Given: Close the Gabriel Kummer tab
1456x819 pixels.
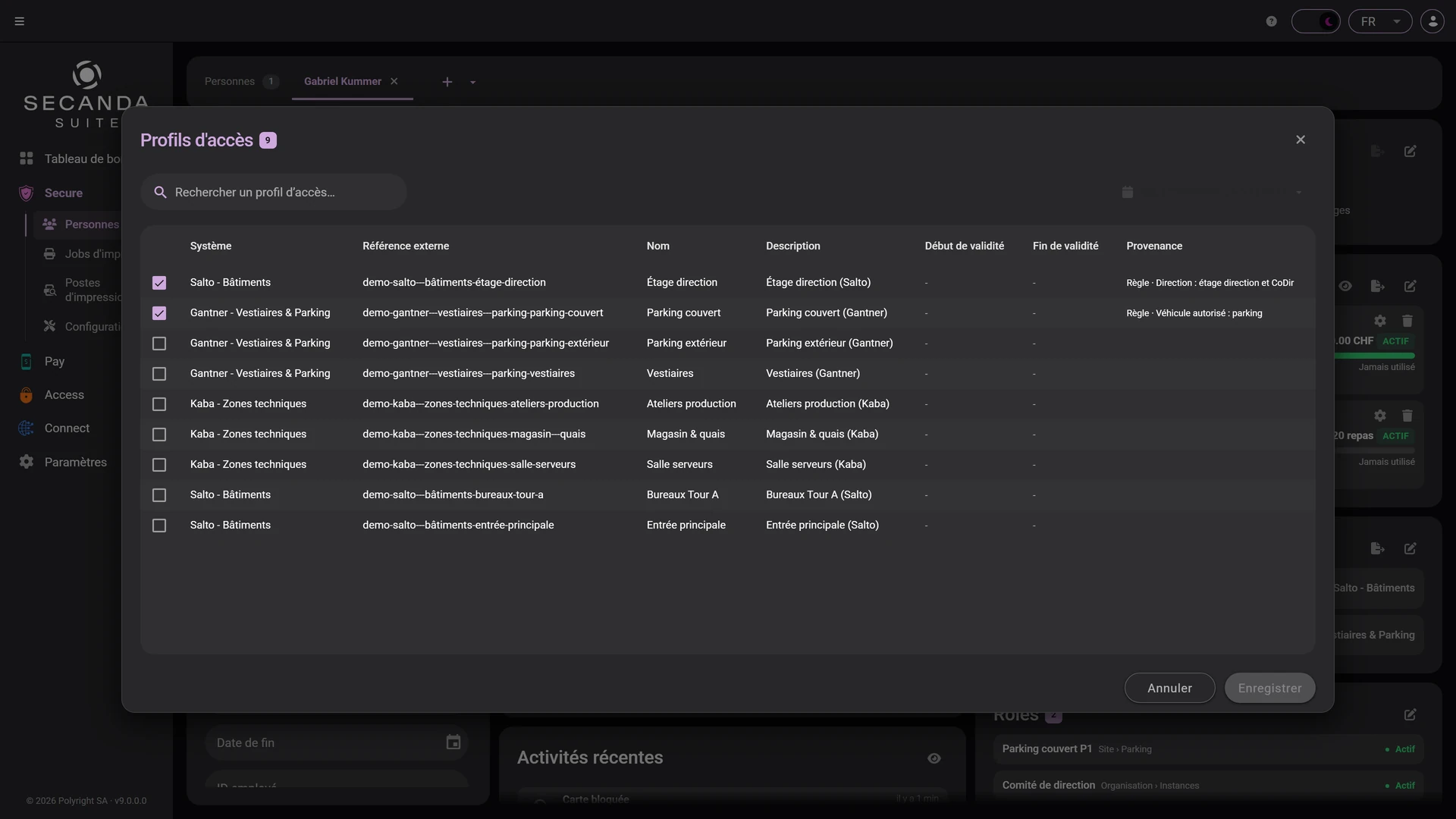Looking at the screenshot, I should tap(394, 81).
